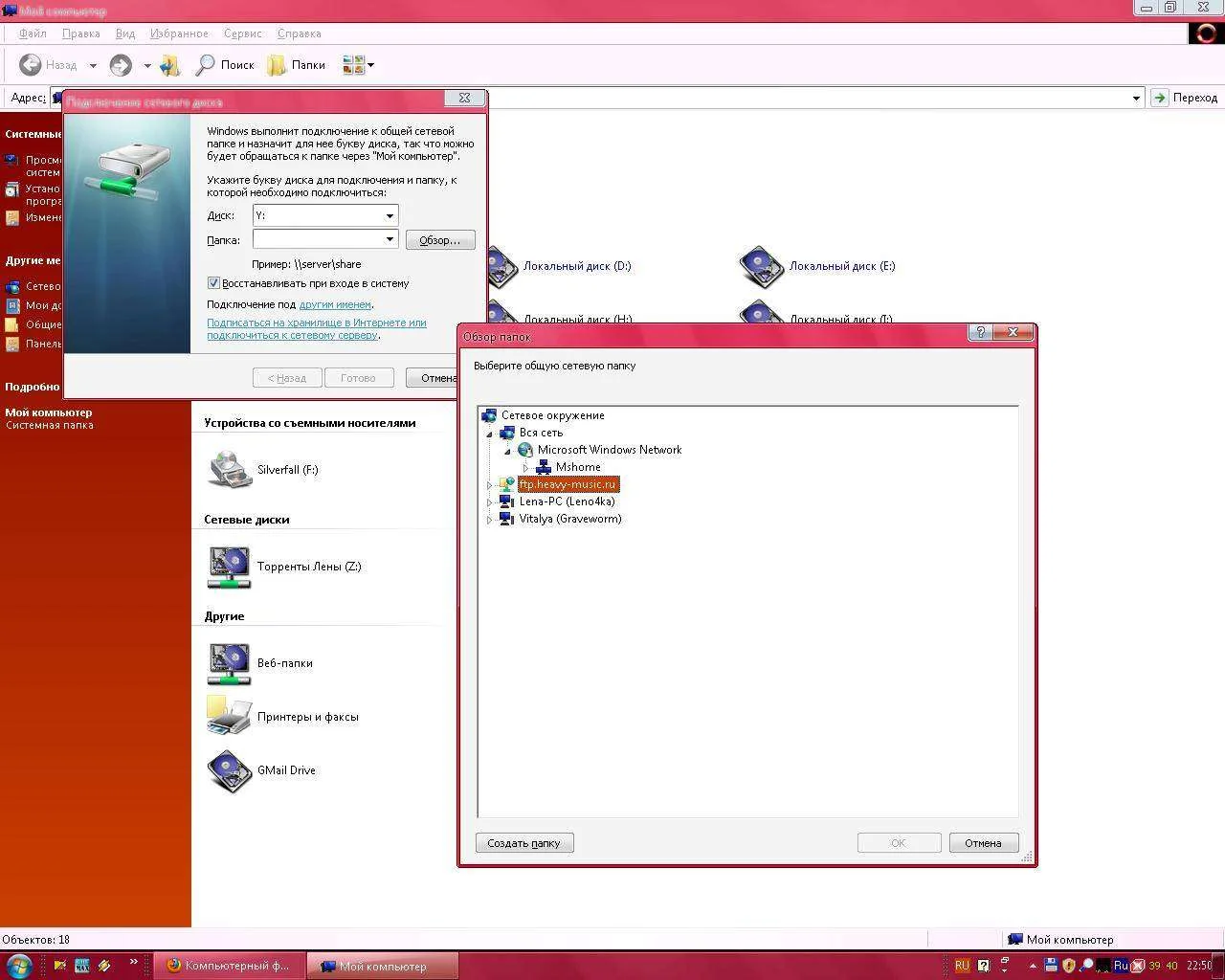
Task: Click the Microsoft Windows Network globe icon
Action: pyautogui.click(x=525, y=450)
